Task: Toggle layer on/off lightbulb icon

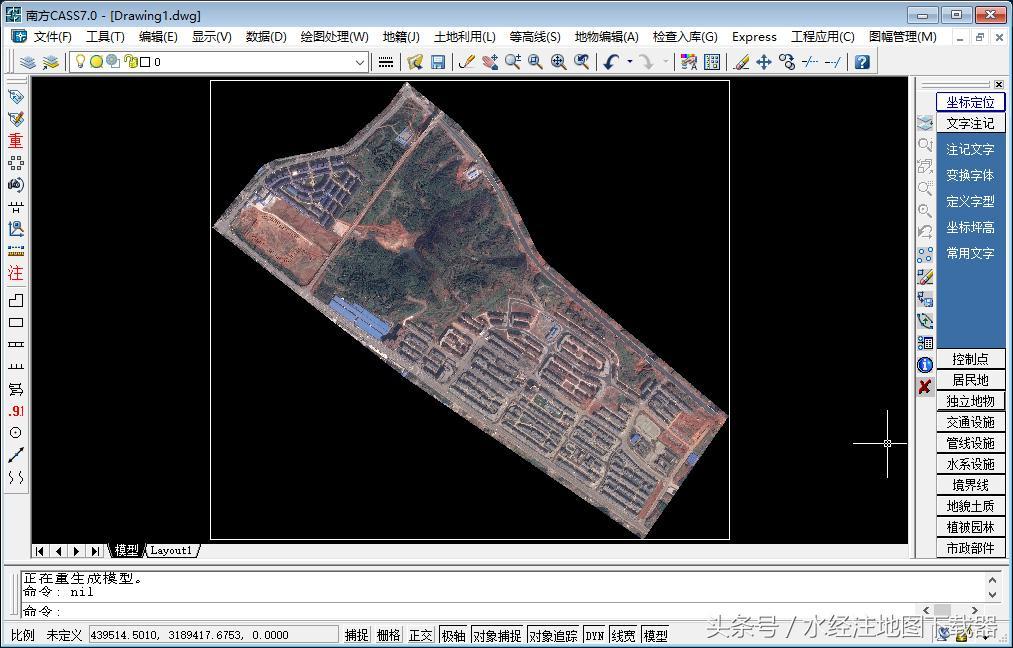Action: (x=80, y=61)
